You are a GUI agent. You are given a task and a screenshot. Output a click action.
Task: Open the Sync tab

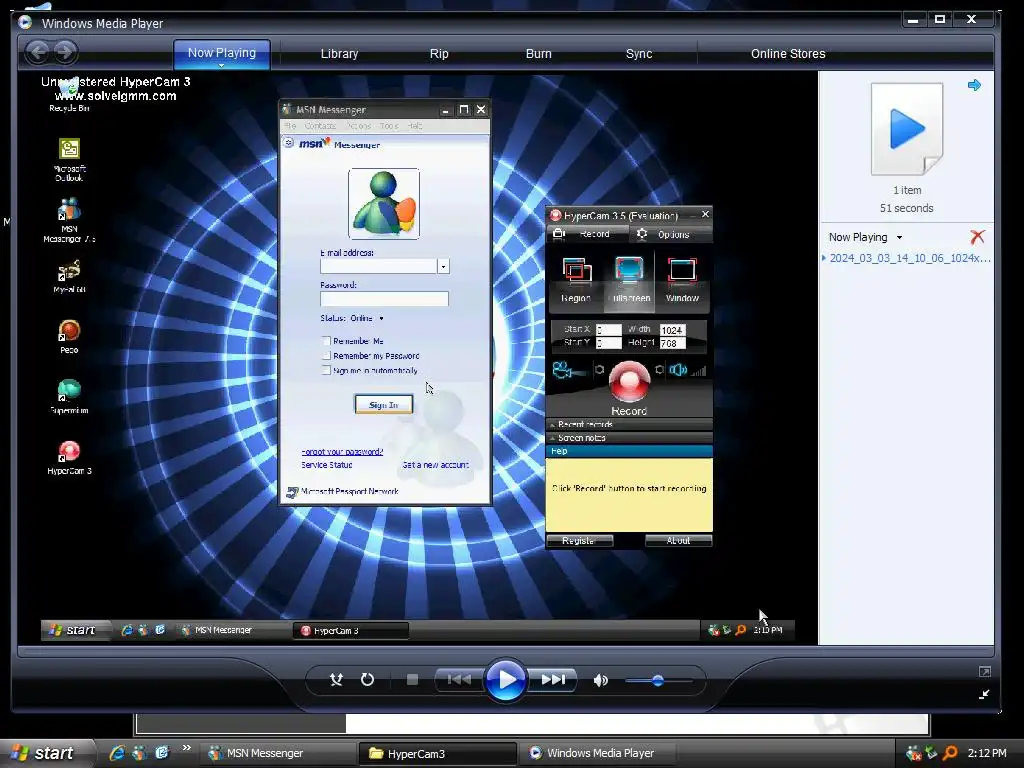pyautogui.click(x=639, y=54)
